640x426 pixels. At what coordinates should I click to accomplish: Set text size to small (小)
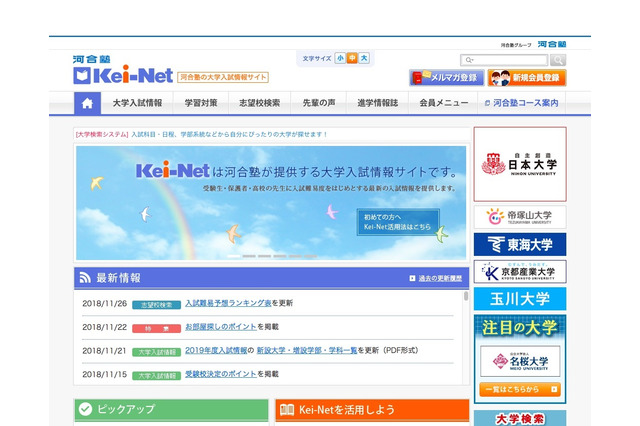click(x=340, y=58)
